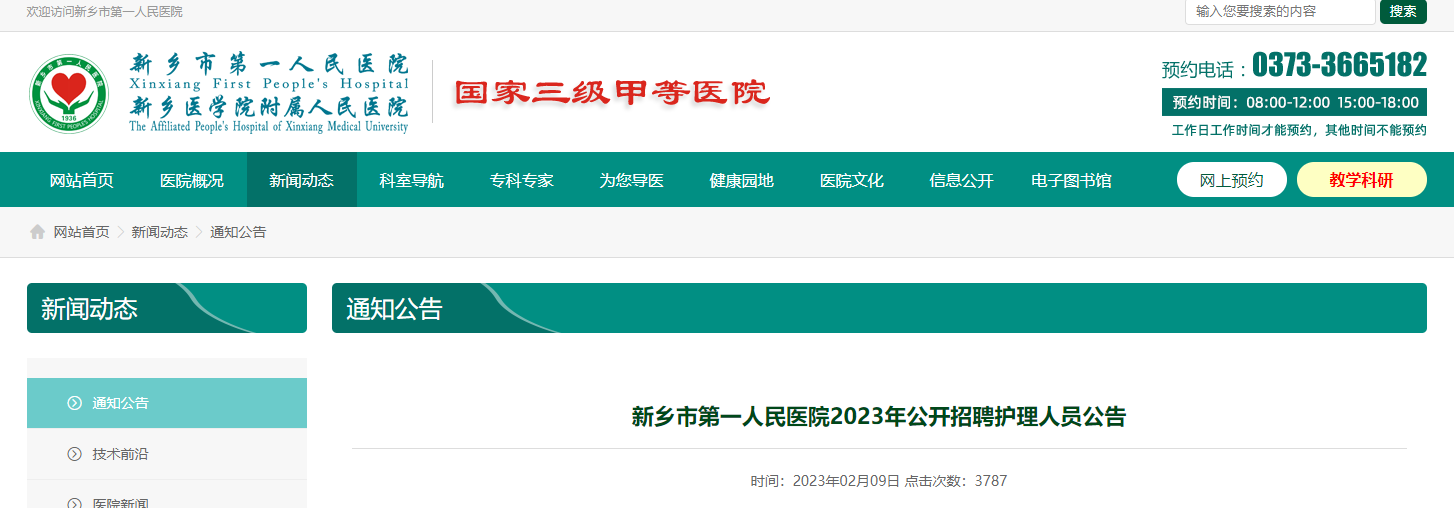Focus the search input field

point(1280,11)
